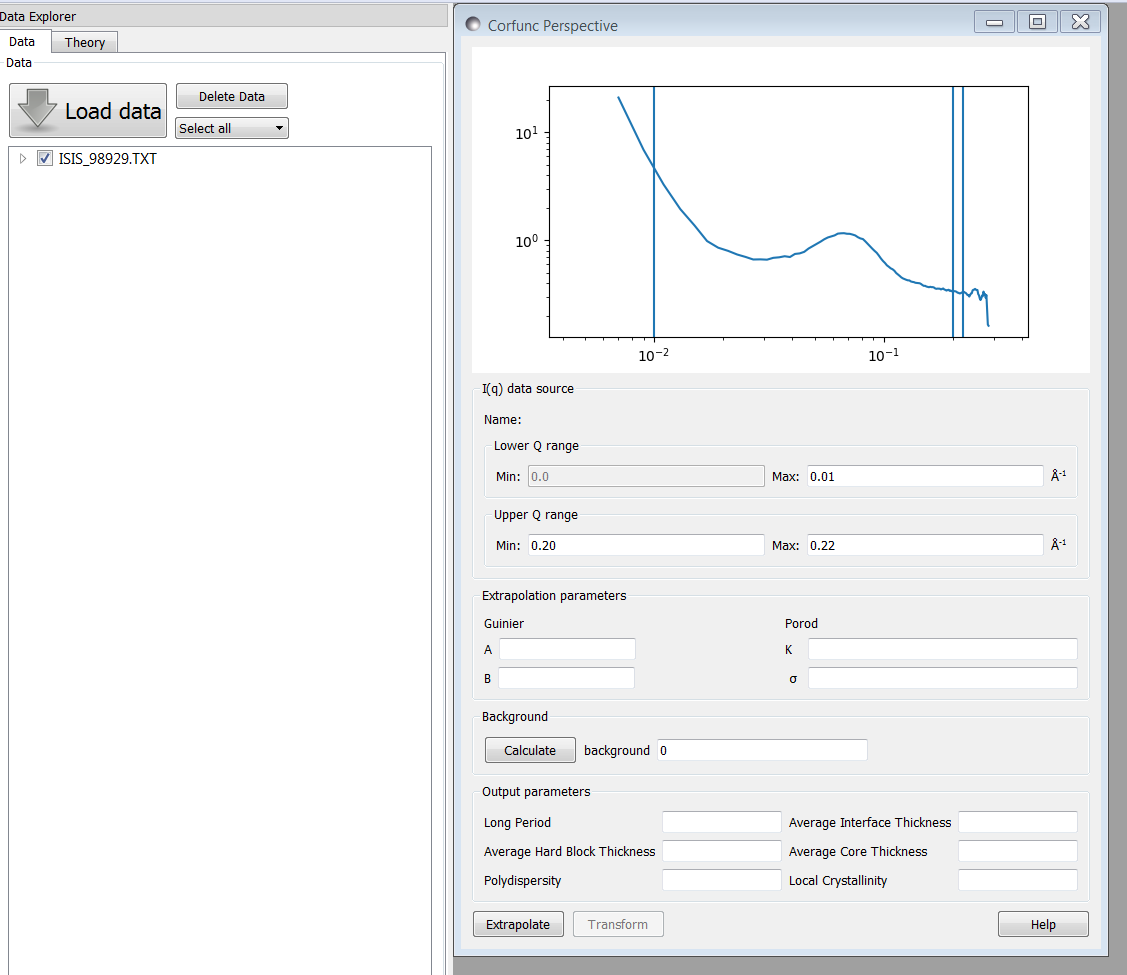Screen dimensions: 1127x975
Task: Toggle the ISIS_98929.TXT checkbox
Action: coord(45,158)
